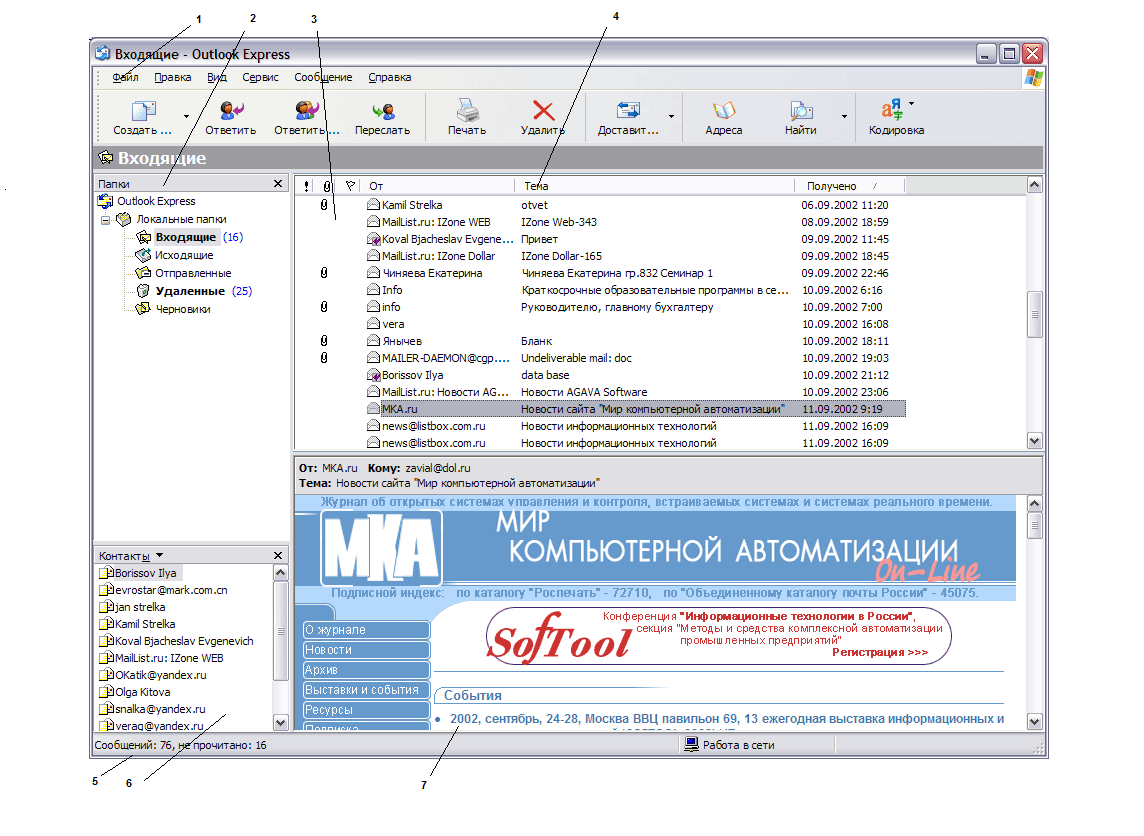This screenshot has width=1144, height=836.
Task: Sort messages by Тема subject column
Action: point(654,186)
